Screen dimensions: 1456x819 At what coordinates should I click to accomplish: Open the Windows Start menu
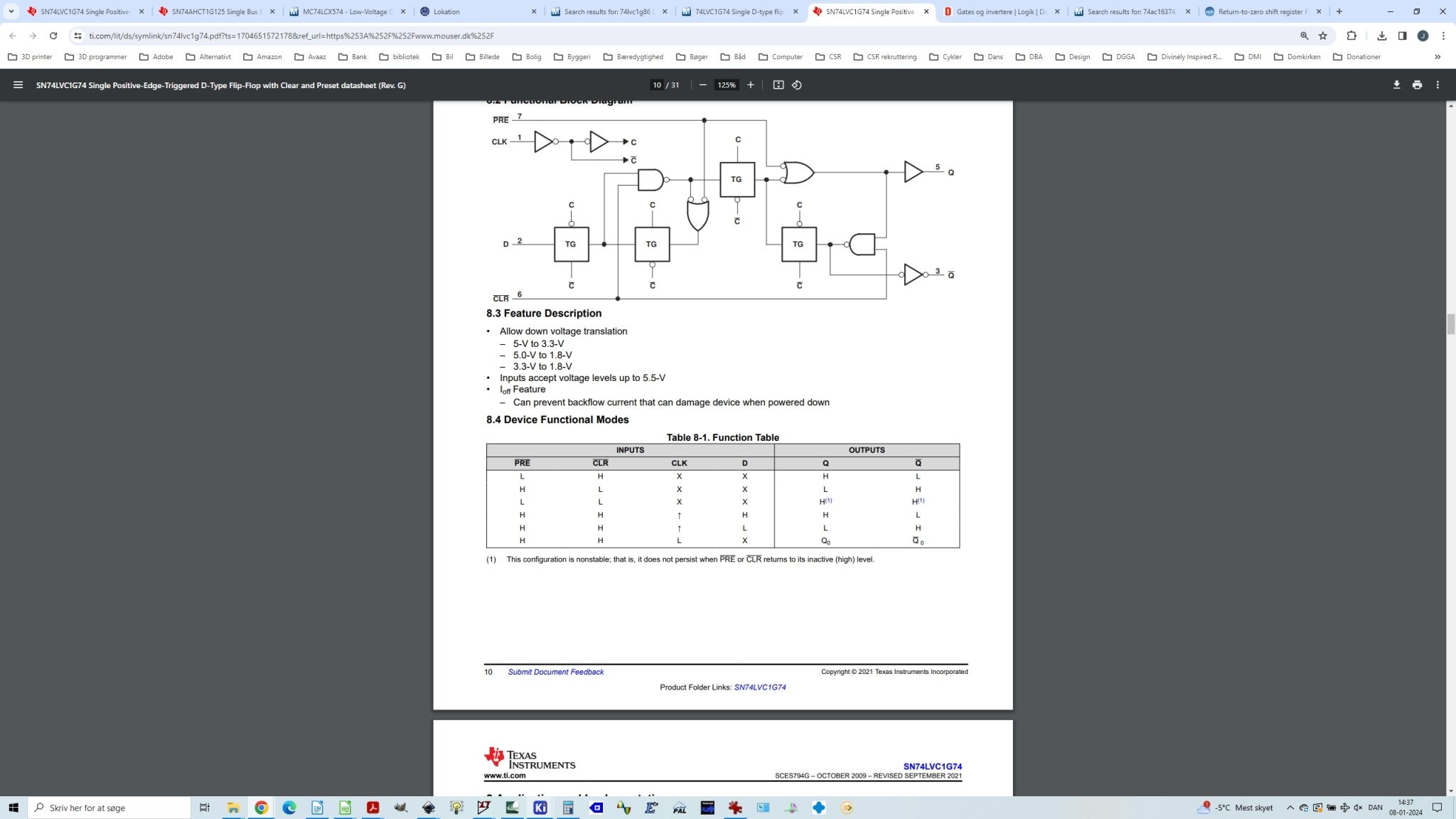13,808
